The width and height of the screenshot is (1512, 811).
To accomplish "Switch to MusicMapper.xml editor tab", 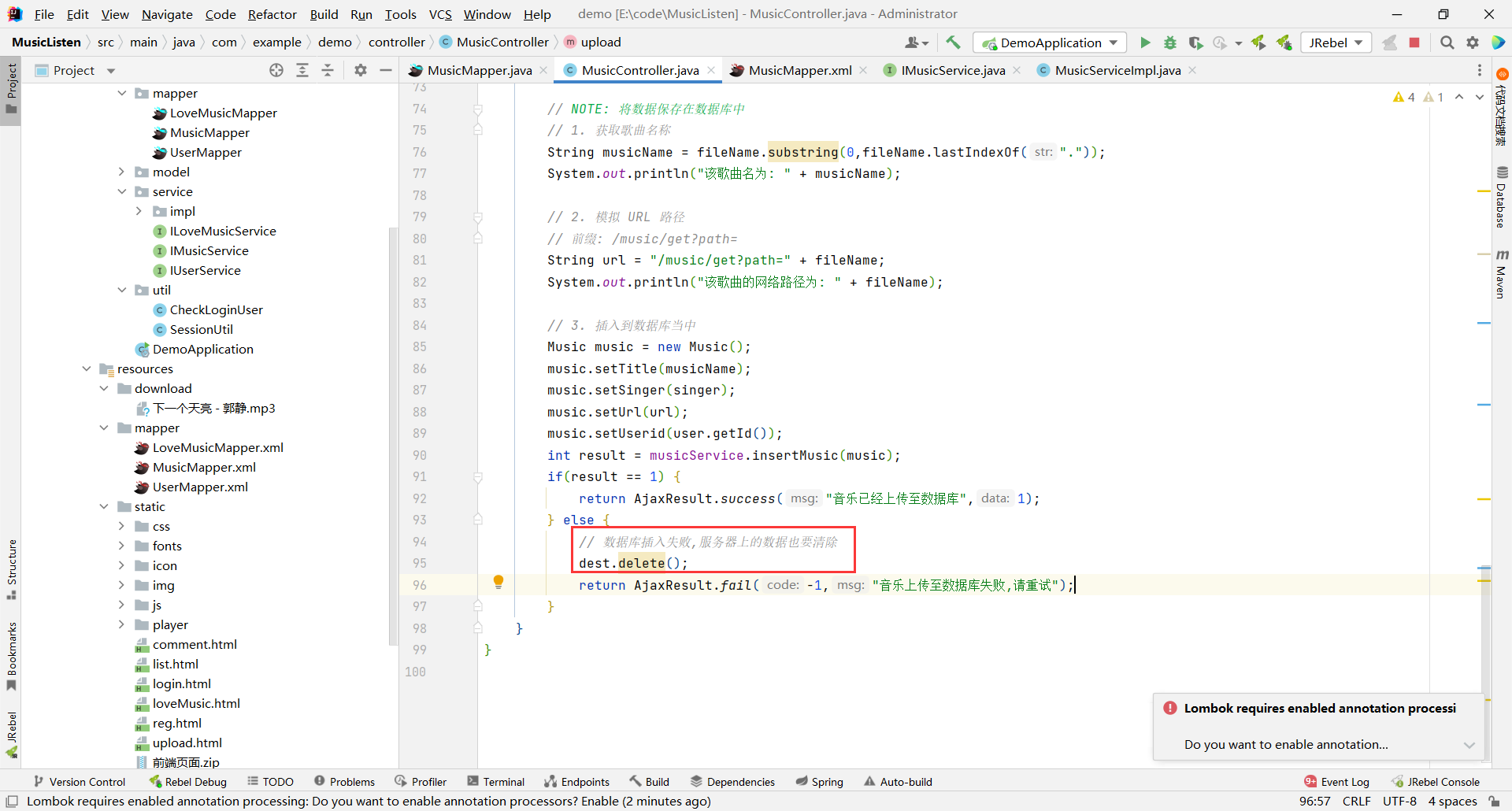I will pos(799,70).
